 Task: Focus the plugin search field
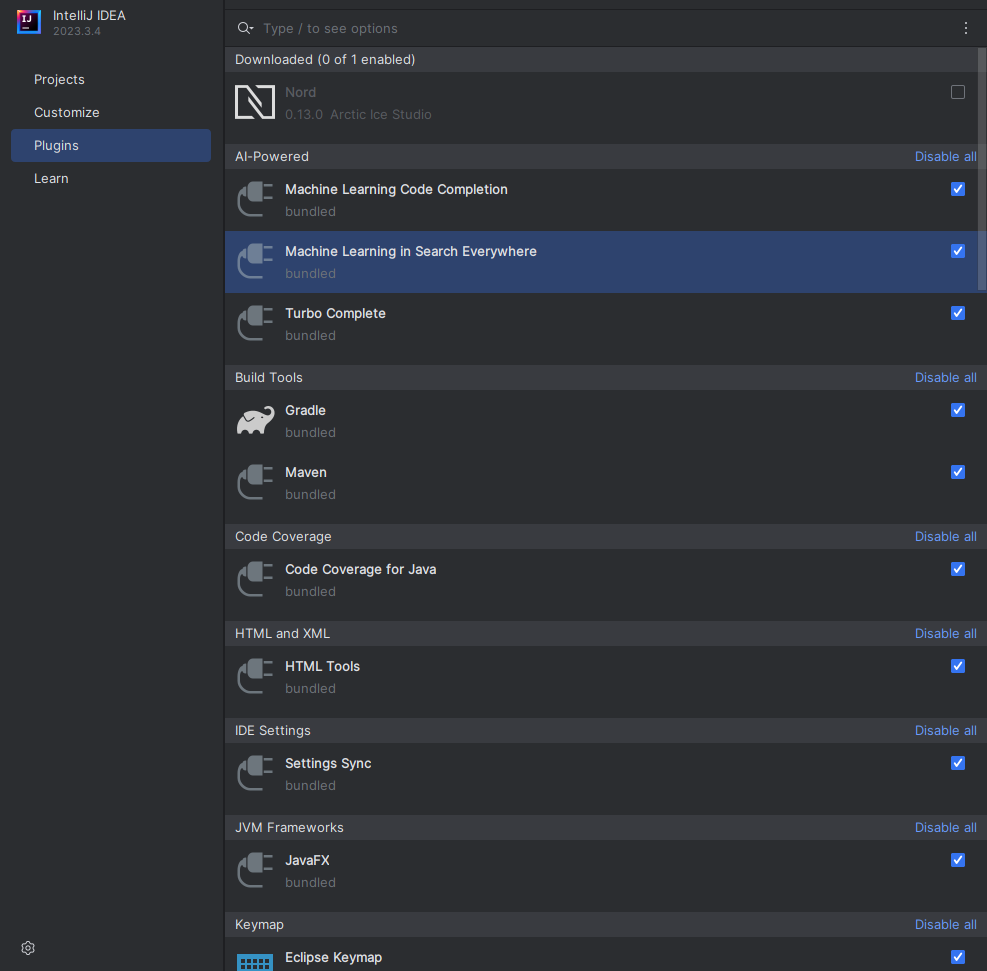pos(604,28)
